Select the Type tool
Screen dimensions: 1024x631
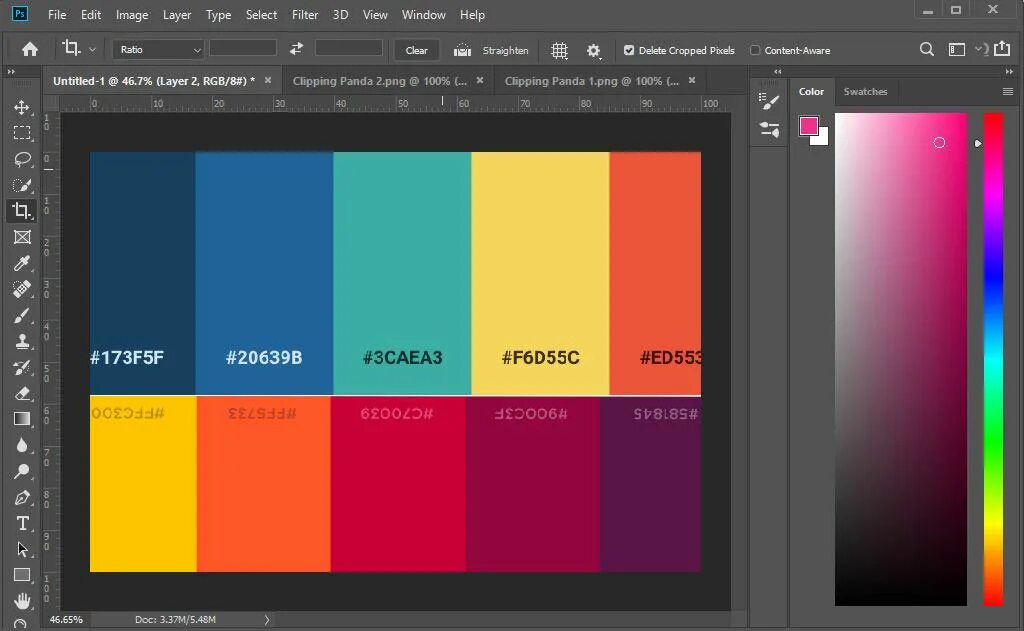(22, 523)
